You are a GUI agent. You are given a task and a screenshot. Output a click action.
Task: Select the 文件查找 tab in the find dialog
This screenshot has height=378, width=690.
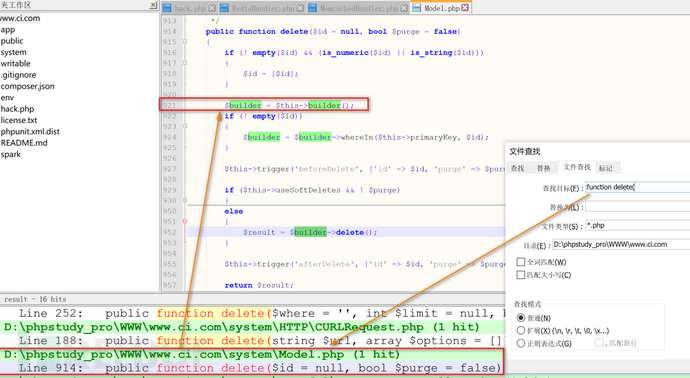coord(577,167)
